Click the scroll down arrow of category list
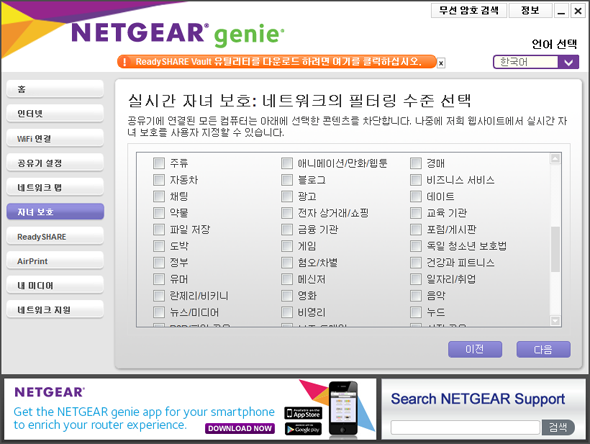Viewport: 590px width, 444px height. tap(555, 321)
